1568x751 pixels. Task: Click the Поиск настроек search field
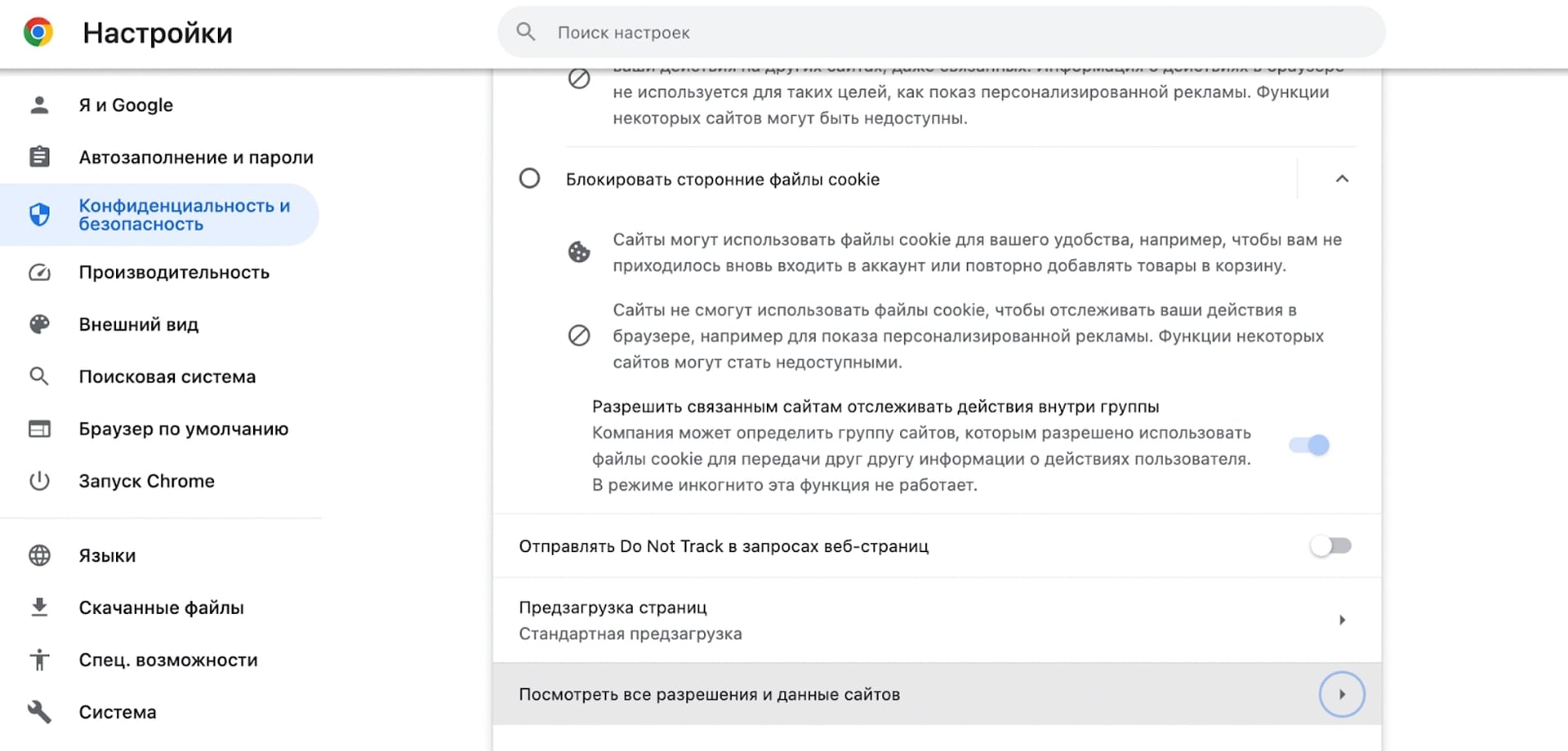click(x=939, y=33)
